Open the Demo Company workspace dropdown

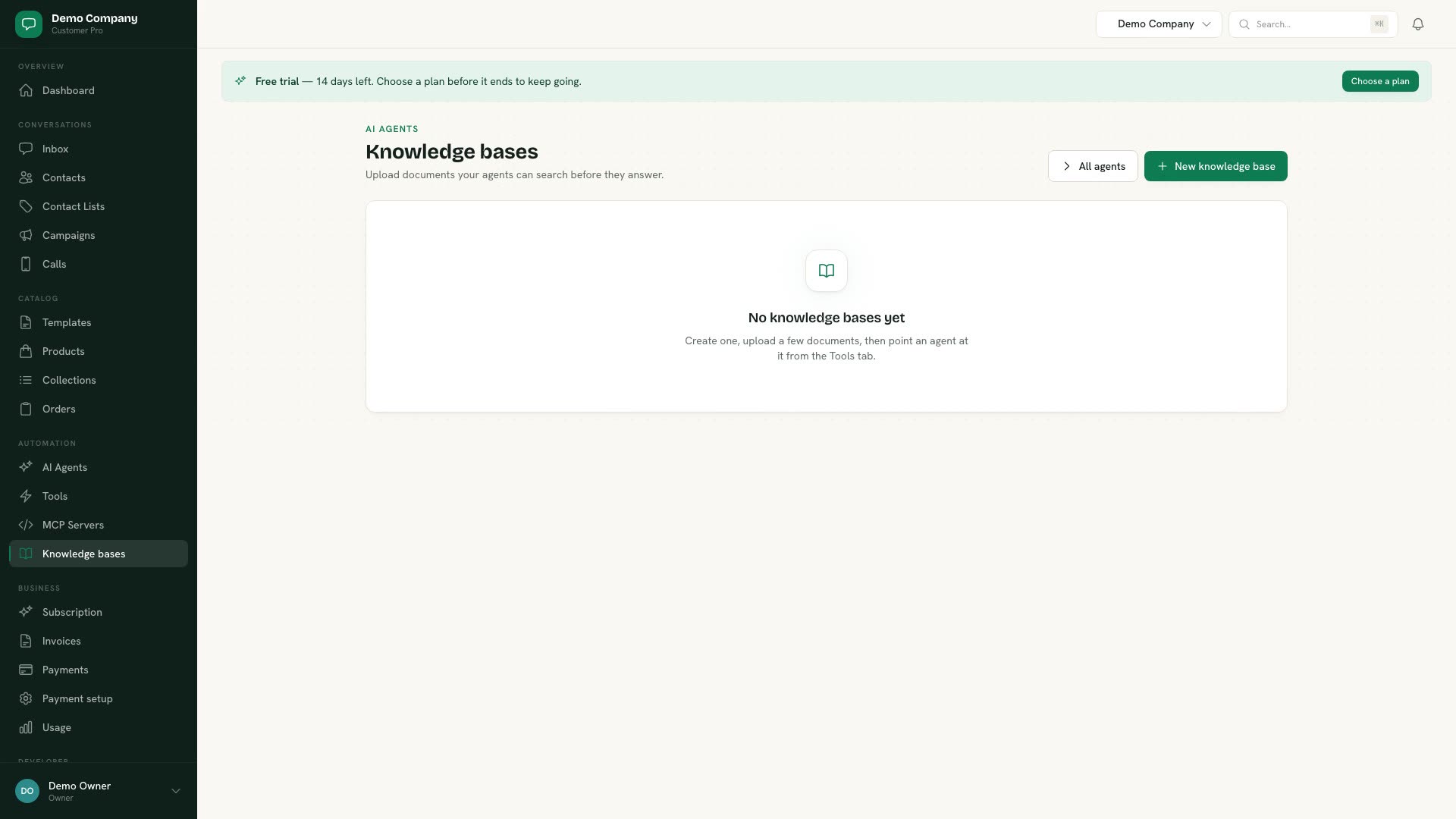[x=1158, y=24]
